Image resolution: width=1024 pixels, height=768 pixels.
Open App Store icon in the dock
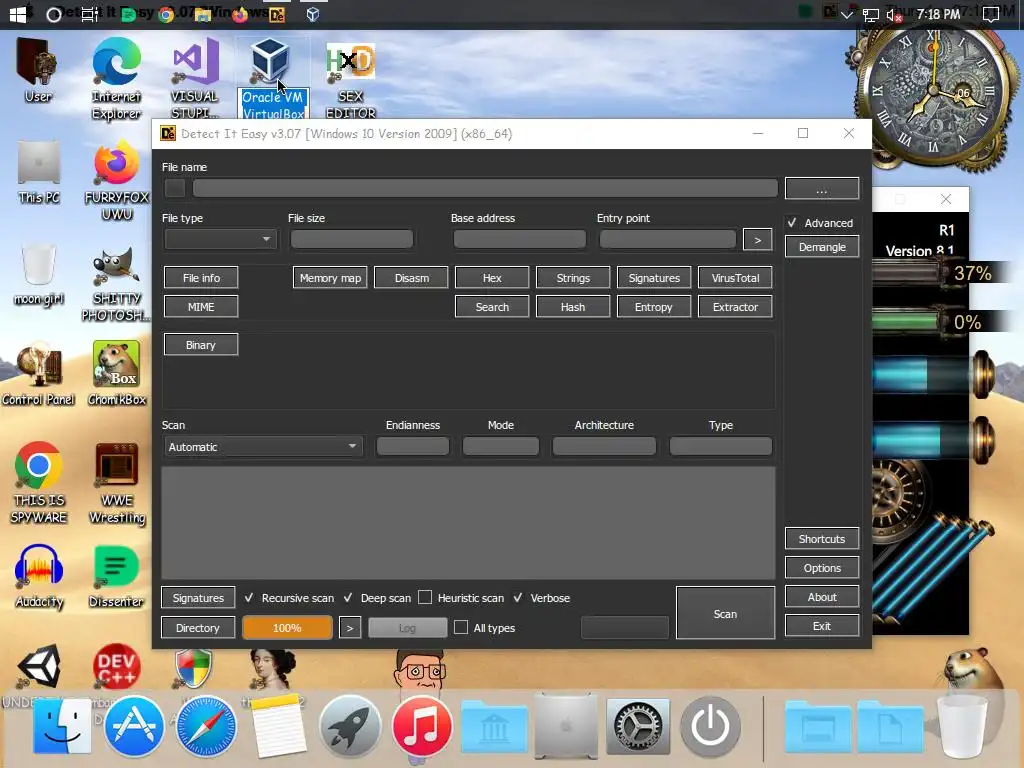[134, 726]
